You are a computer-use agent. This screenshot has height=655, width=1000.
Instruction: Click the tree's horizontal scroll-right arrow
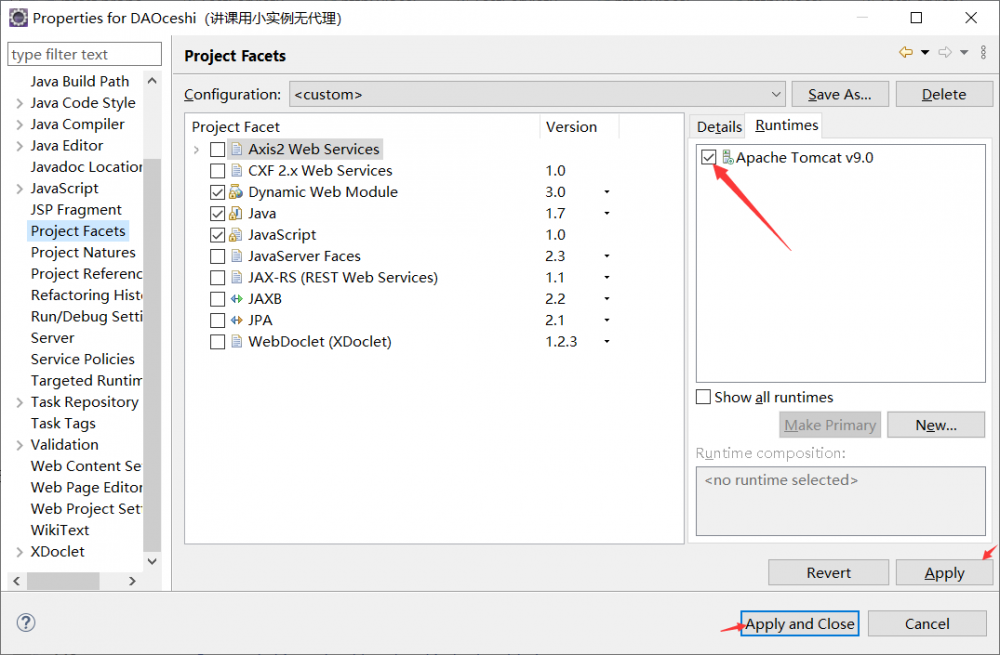coord(132,581)
